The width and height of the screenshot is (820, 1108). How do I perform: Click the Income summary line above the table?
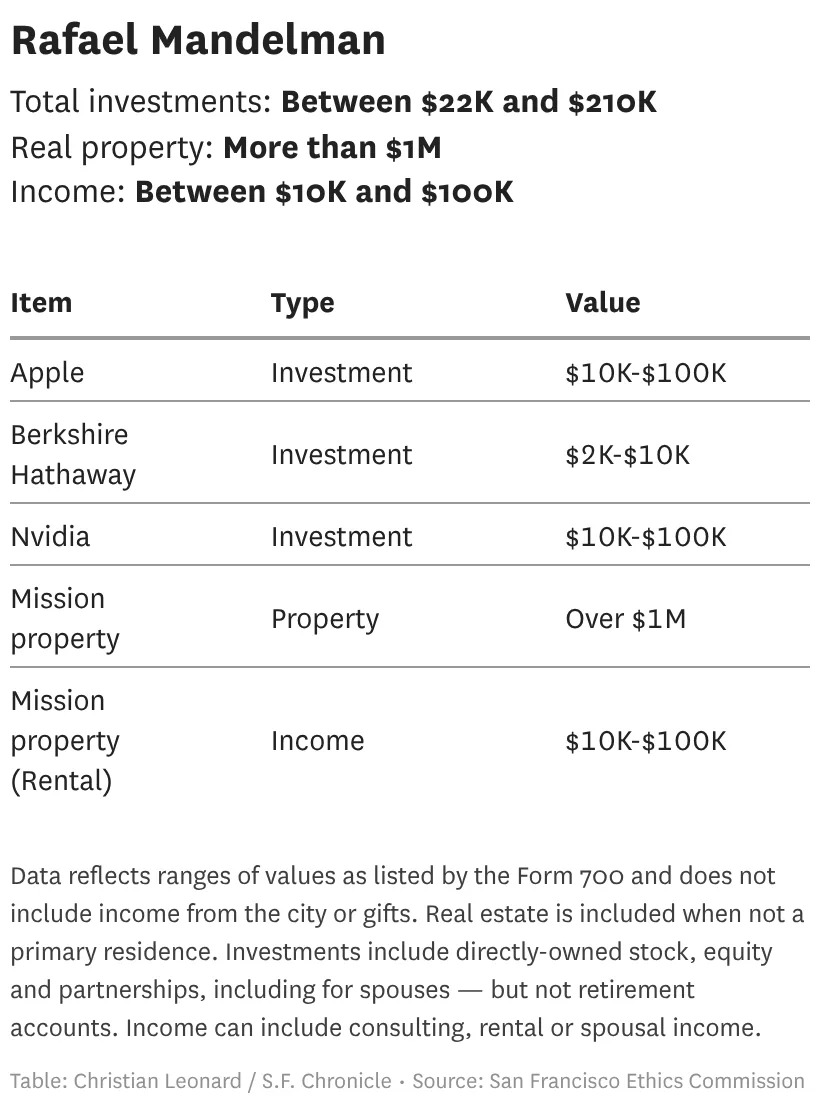click(x=261, y=191)
